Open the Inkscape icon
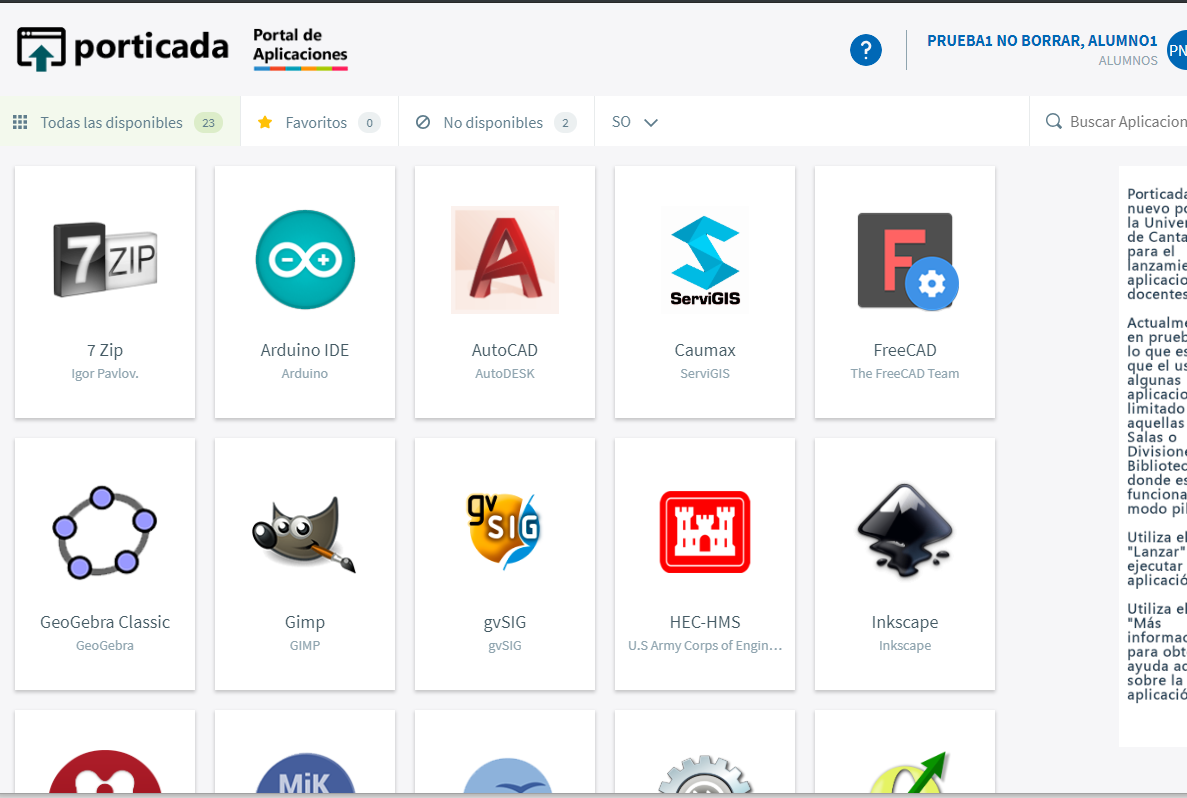This screenshot has width=1187, height=798. tap(905, 531)
